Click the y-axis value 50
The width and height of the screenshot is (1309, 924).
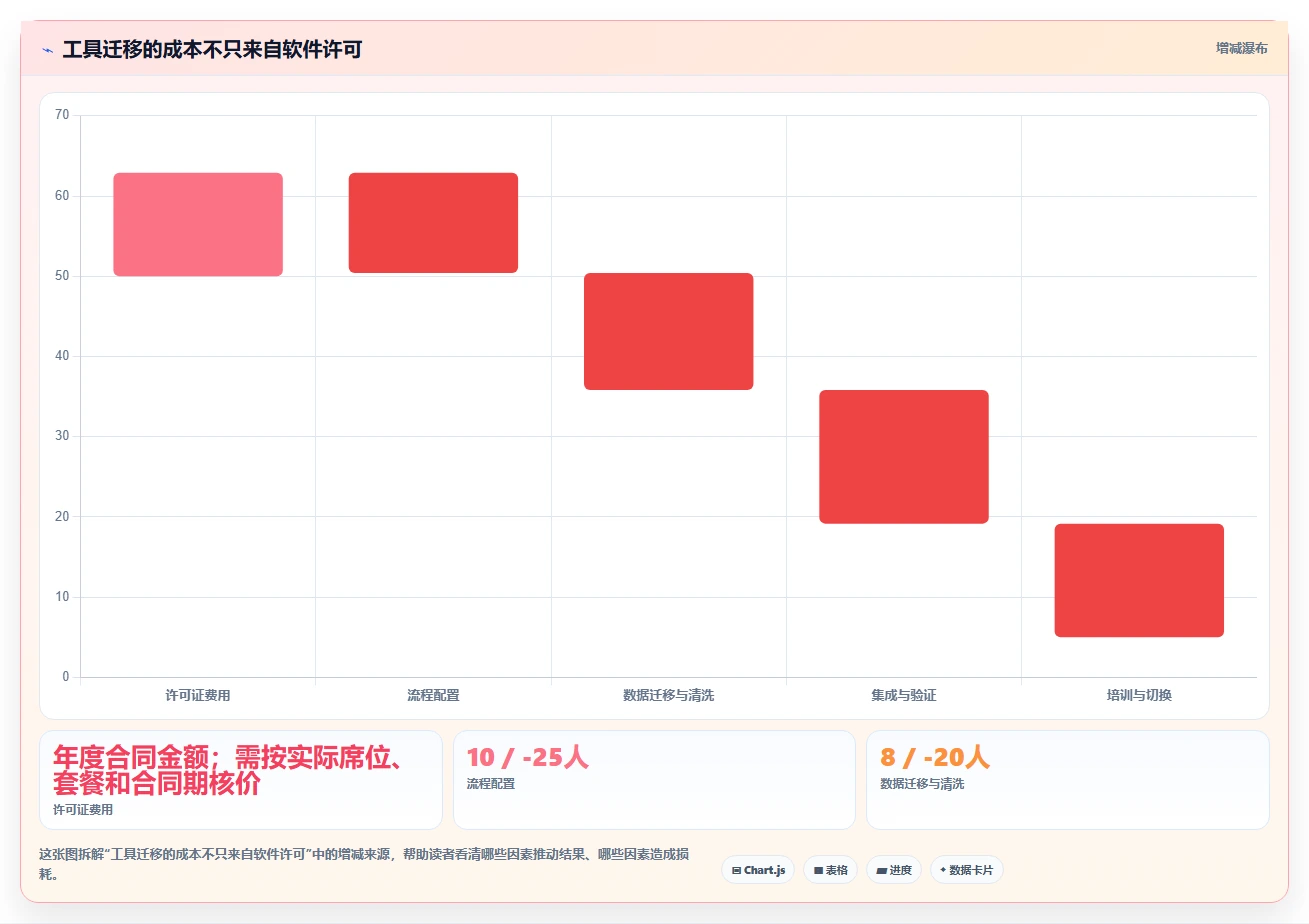pos(62,276)
